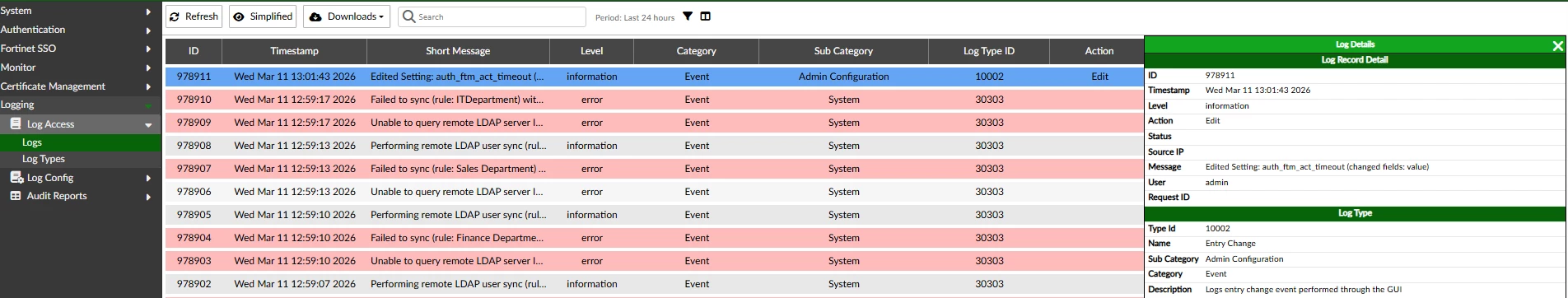Close the Log Details panel

coord(1557,46)
